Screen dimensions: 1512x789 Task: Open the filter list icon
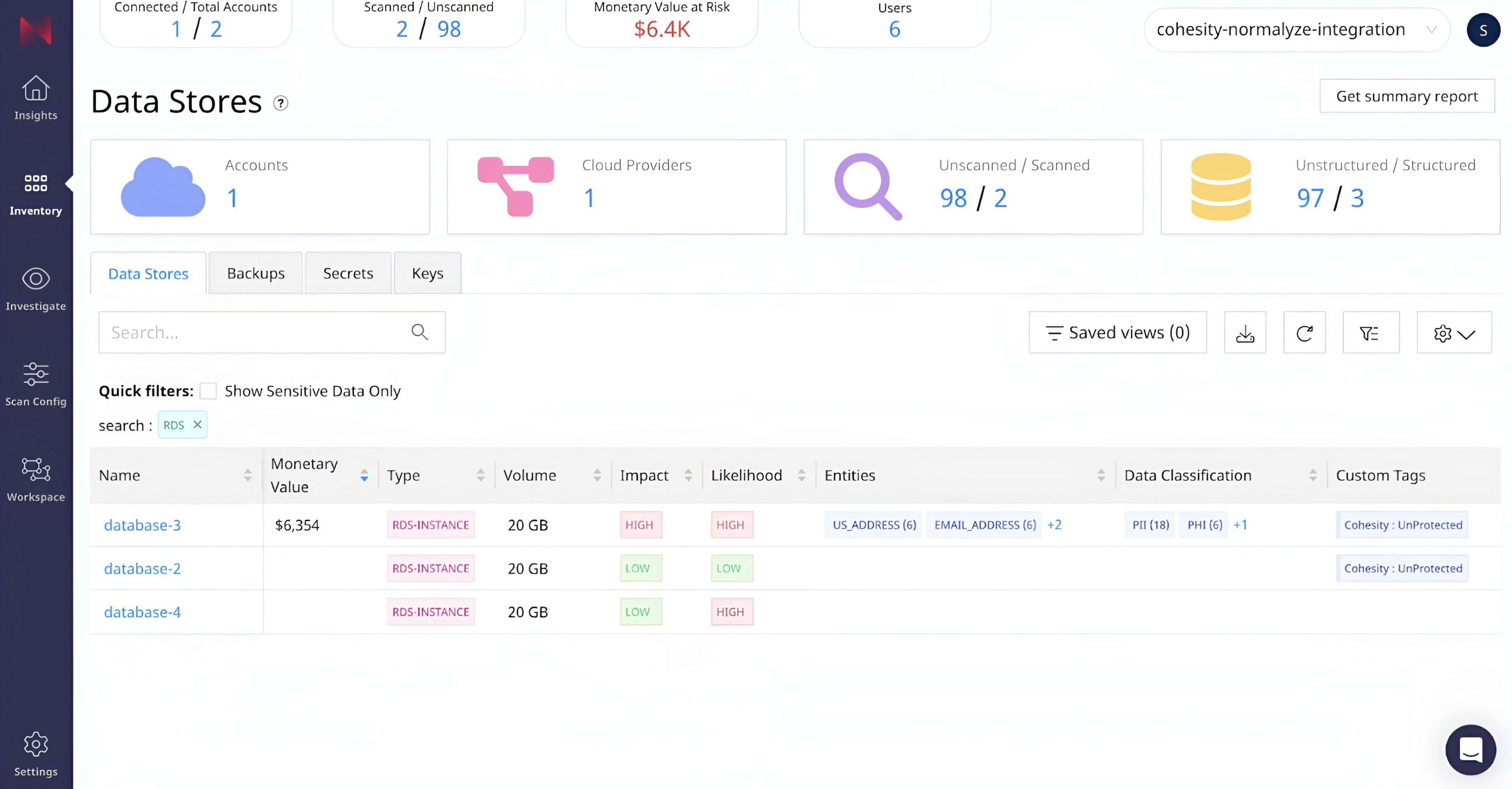[1371, 333]
